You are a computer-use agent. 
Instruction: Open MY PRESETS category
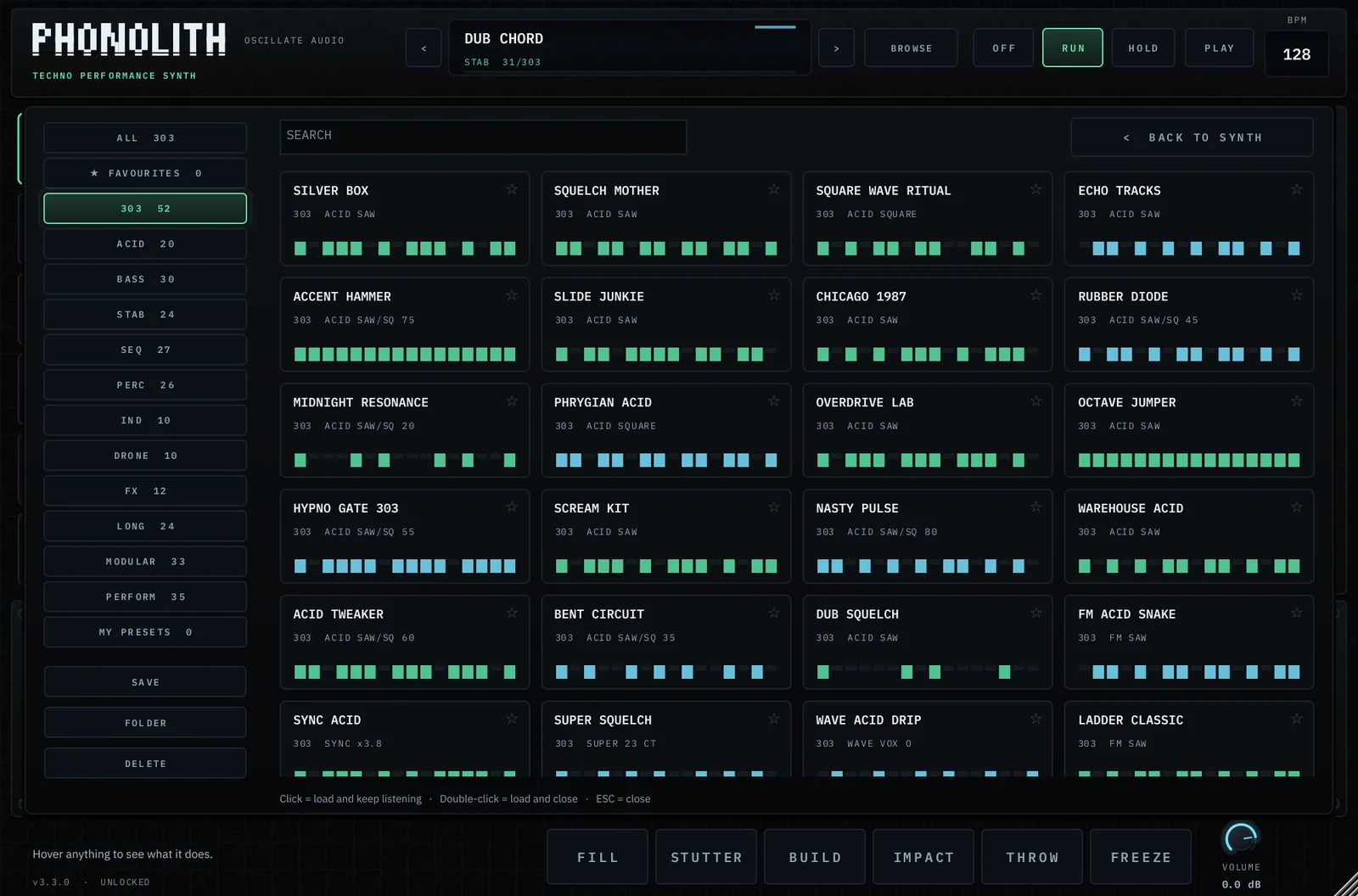click(145, 632)
